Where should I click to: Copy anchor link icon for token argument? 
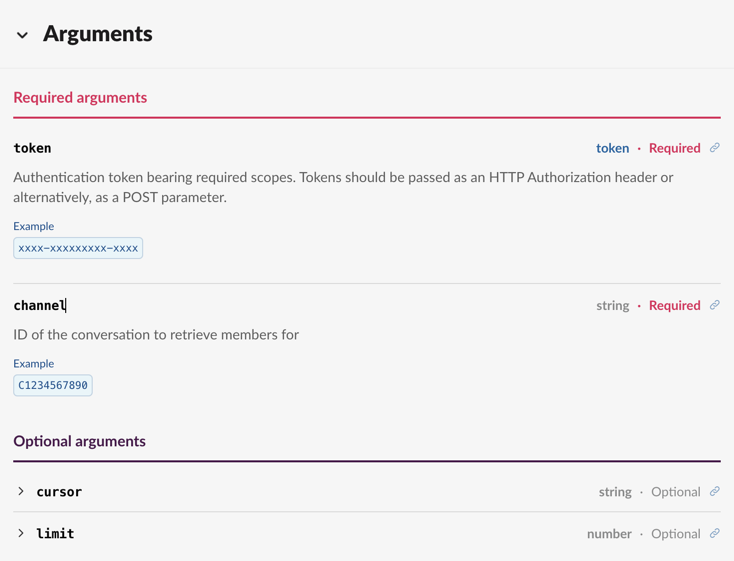click(x=715, y=148)
